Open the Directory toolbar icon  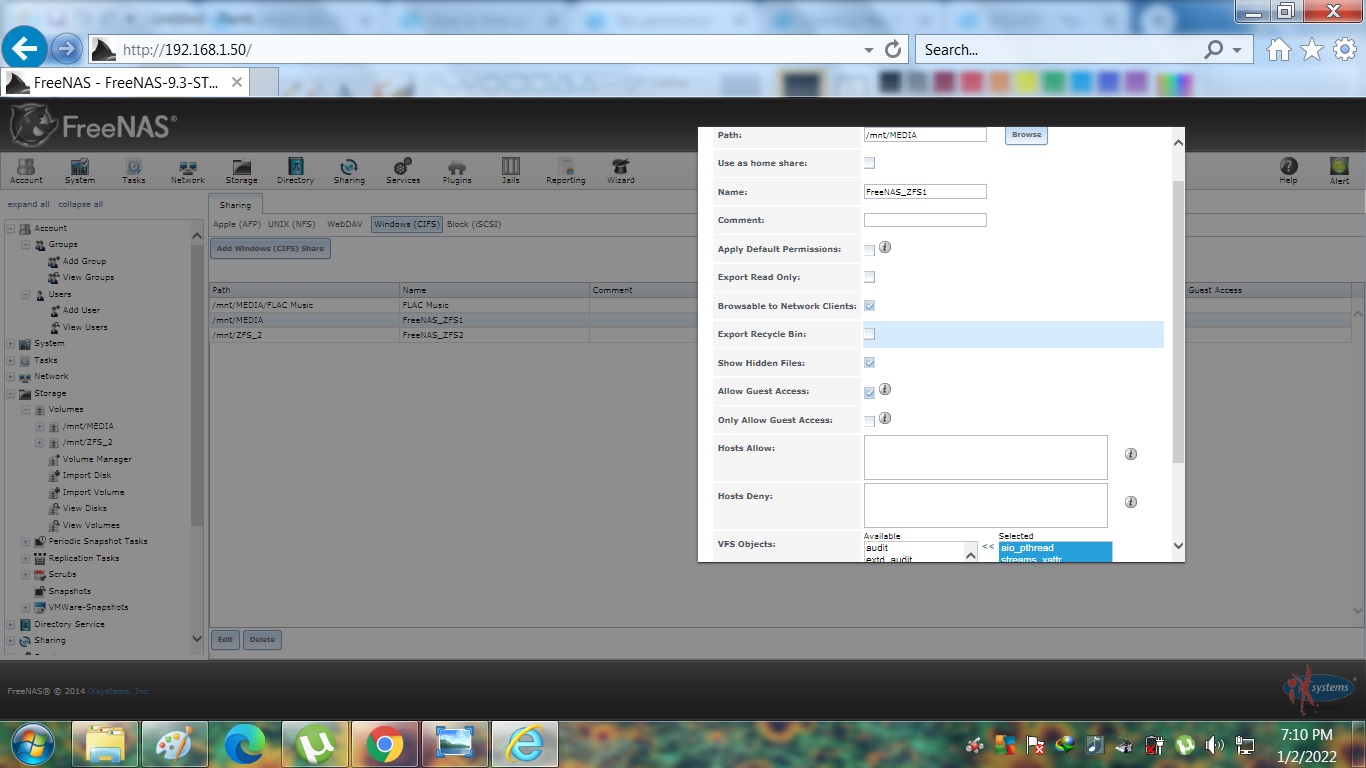point(295,171)
